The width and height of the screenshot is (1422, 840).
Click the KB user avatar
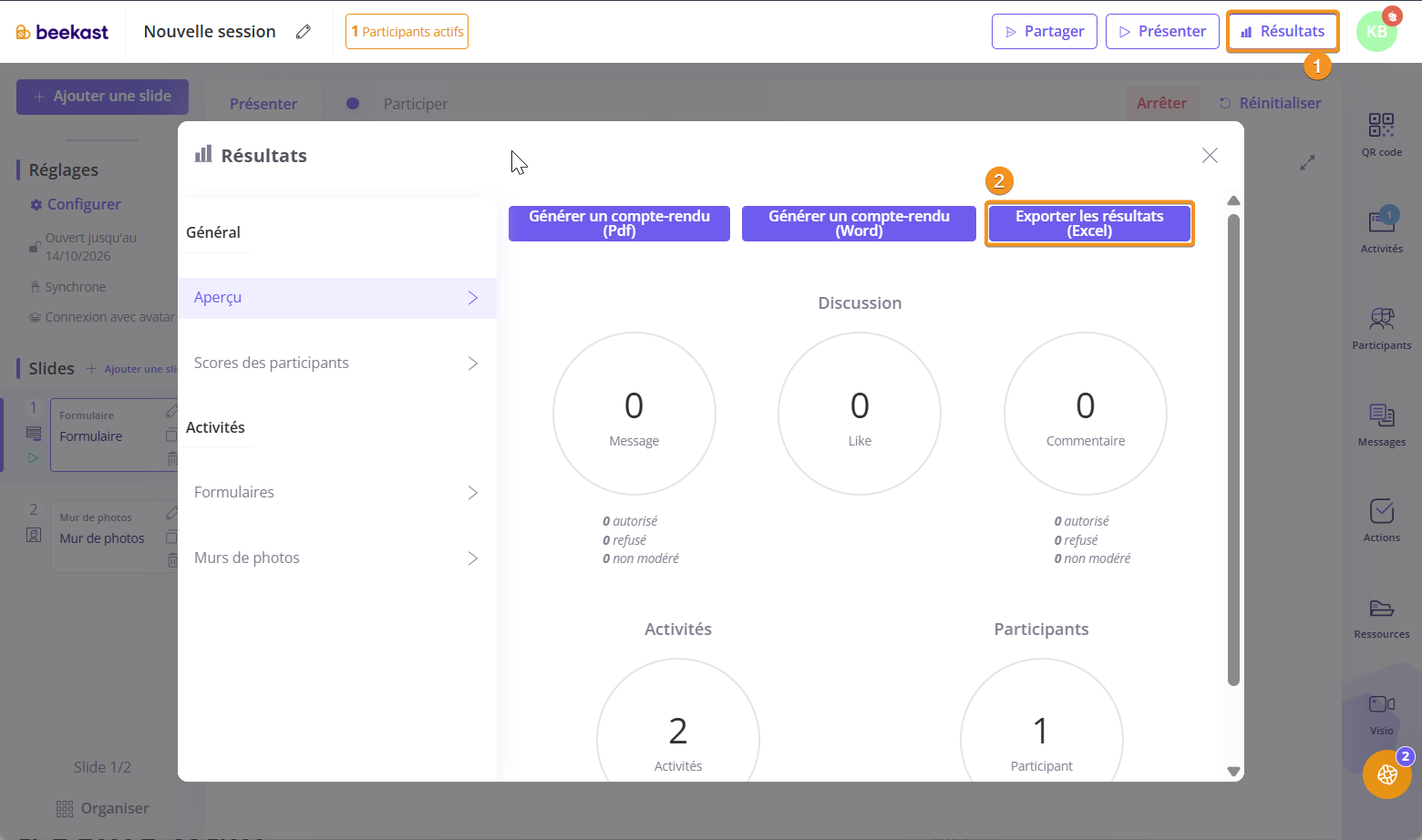pyautogui.click(x=1376, y=32)
